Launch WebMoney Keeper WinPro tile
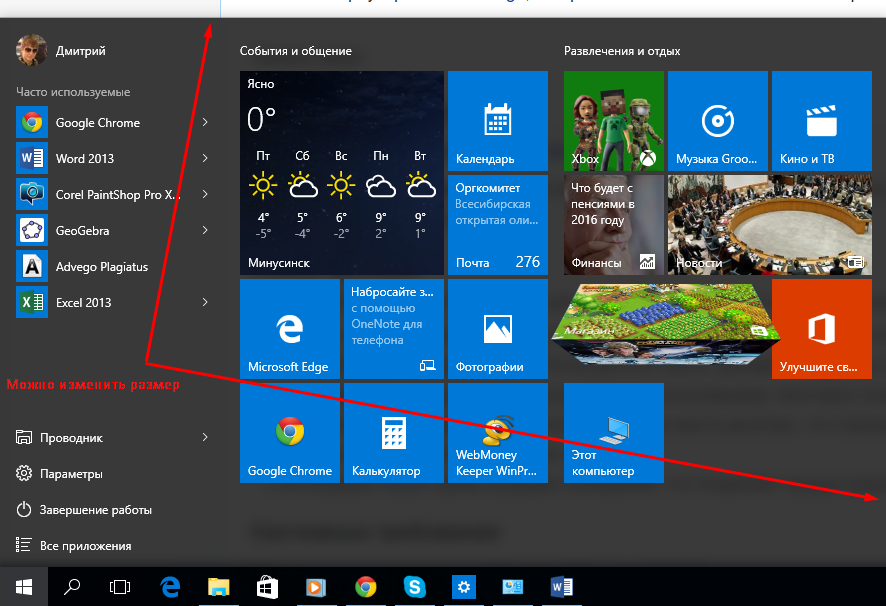The width and height of the screenshot is (886, 606). point(498,433)
